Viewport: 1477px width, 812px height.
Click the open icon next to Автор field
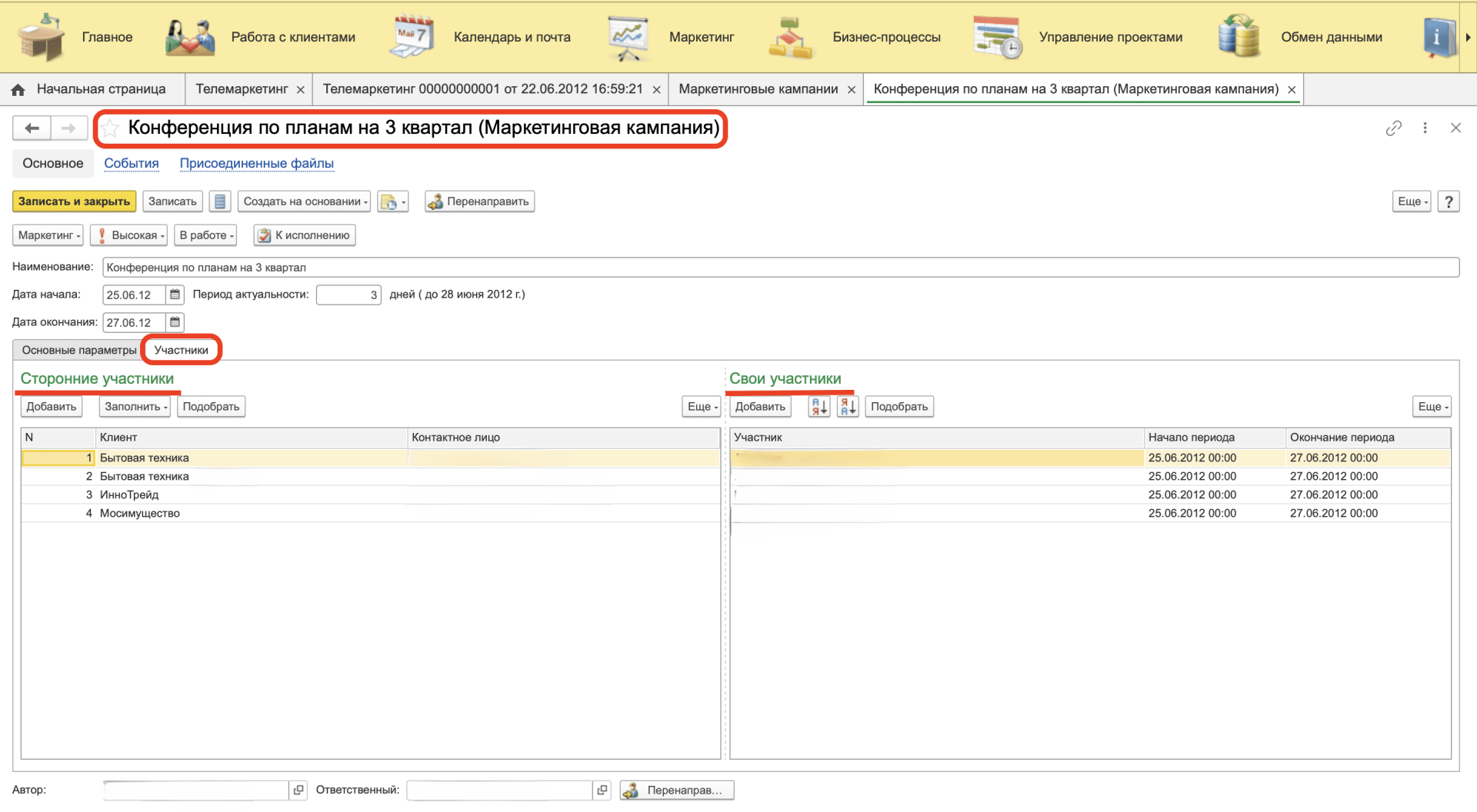coord(298,790)
